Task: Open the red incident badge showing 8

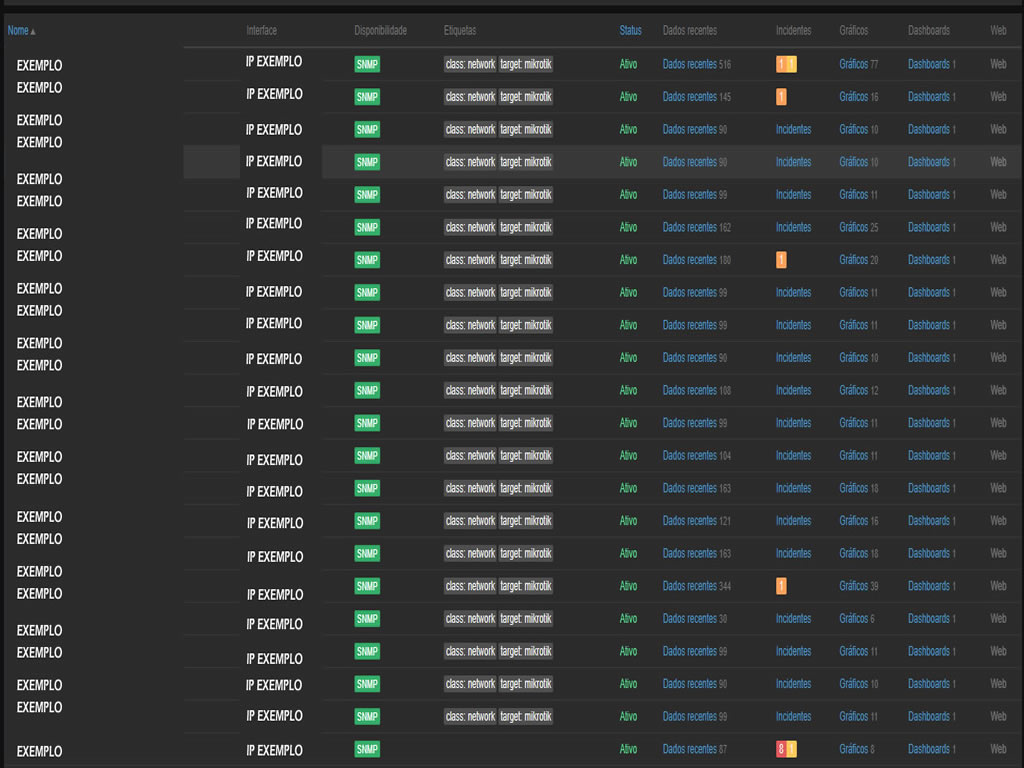Action: (x=781, y=749)
